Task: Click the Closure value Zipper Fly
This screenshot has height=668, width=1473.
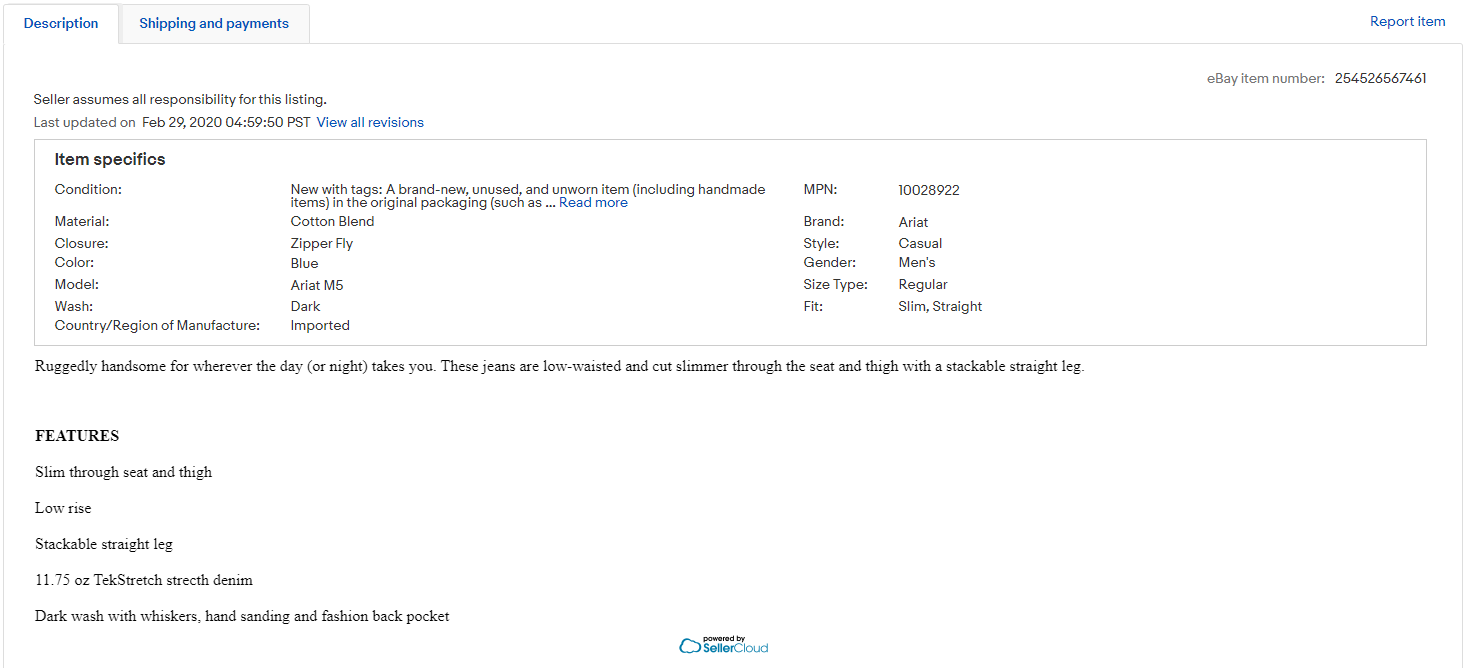Action: (322, 243)
